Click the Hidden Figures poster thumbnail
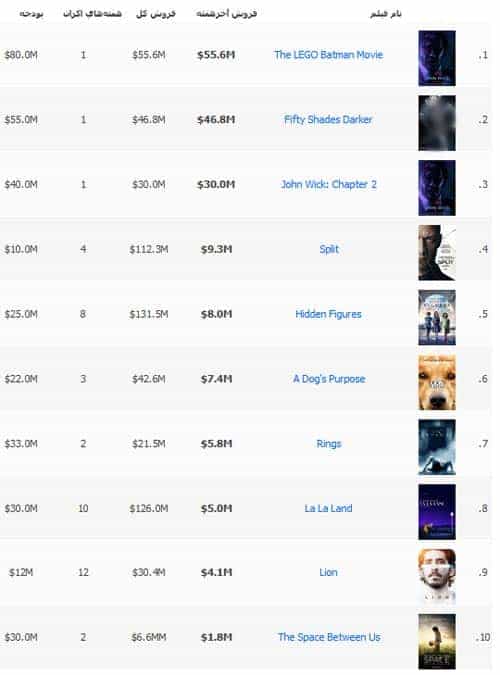Viewport: 500px width, 675px height. point(437,317)
